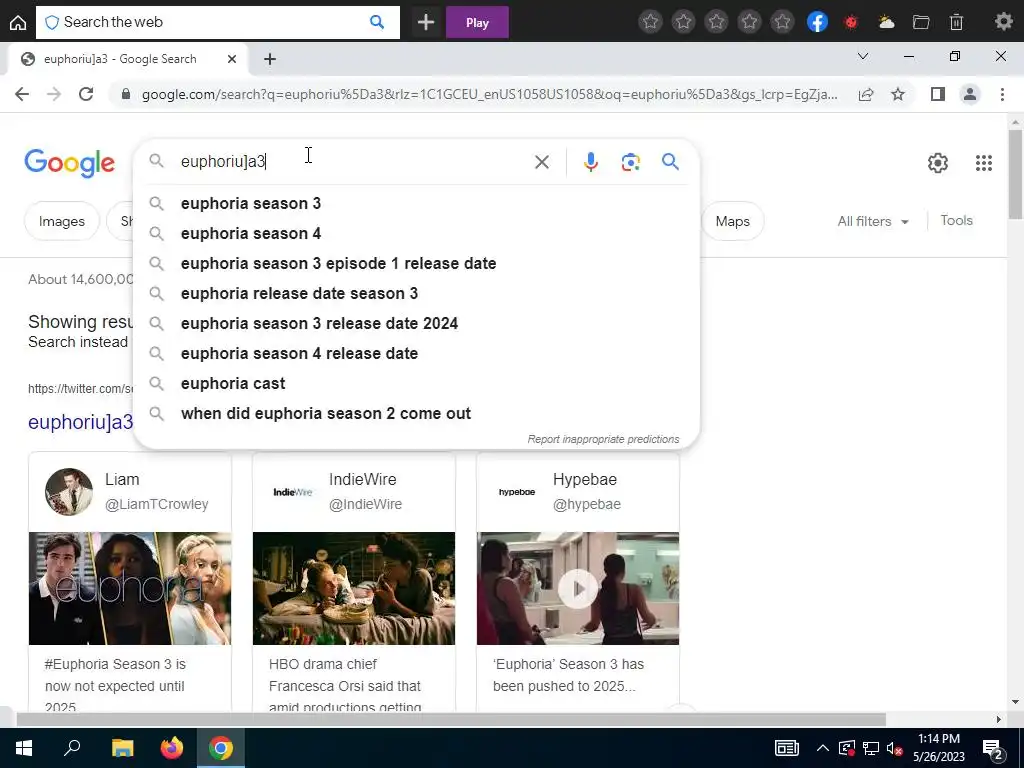The width and height of the screenshot is (1024, 768).
Task: Open IndieWire tweet image
Action: click(x=353, y=588)
